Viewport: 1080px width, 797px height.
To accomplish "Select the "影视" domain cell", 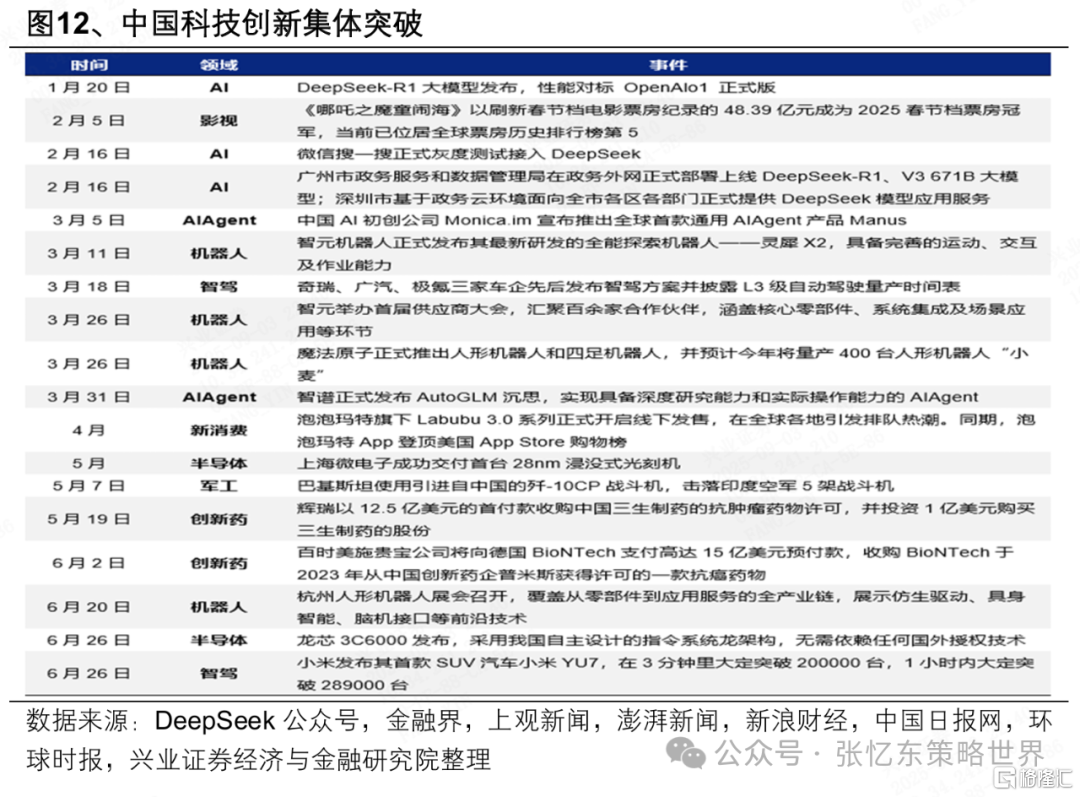I will pyautogui.click(x=219, y=121).
